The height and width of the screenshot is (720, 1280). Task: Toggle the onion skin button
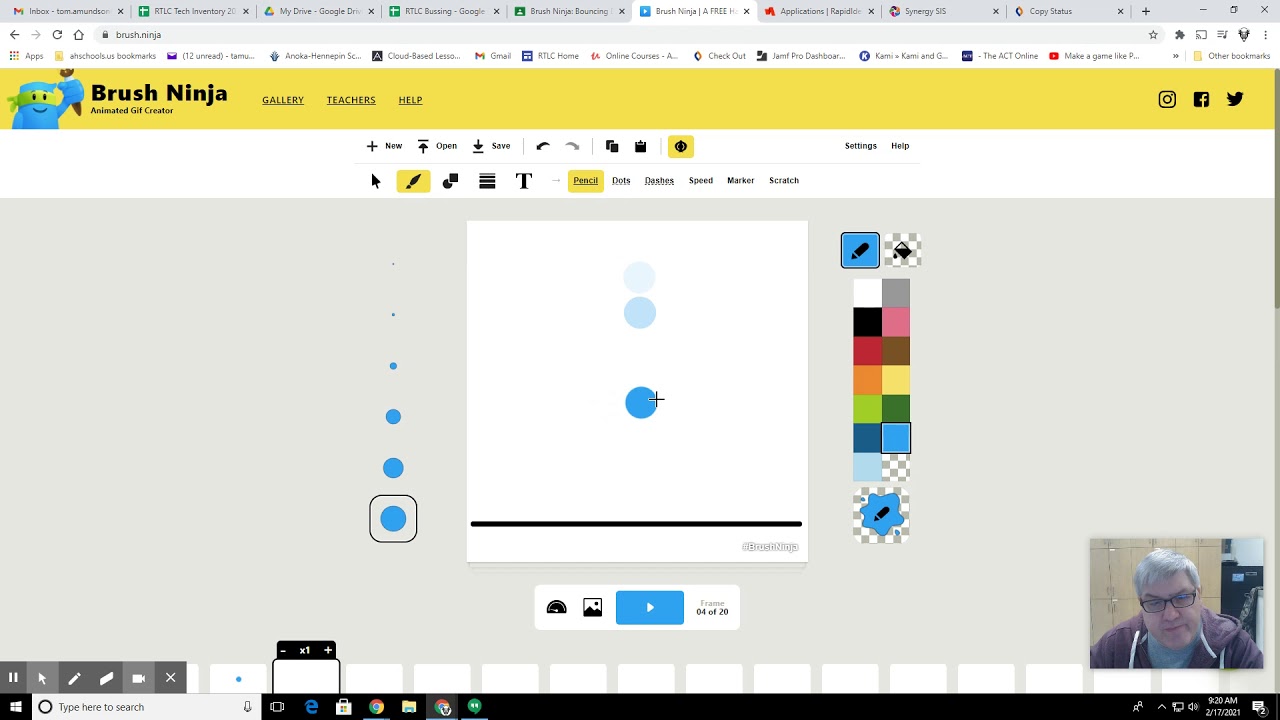[x=681, y=146]
